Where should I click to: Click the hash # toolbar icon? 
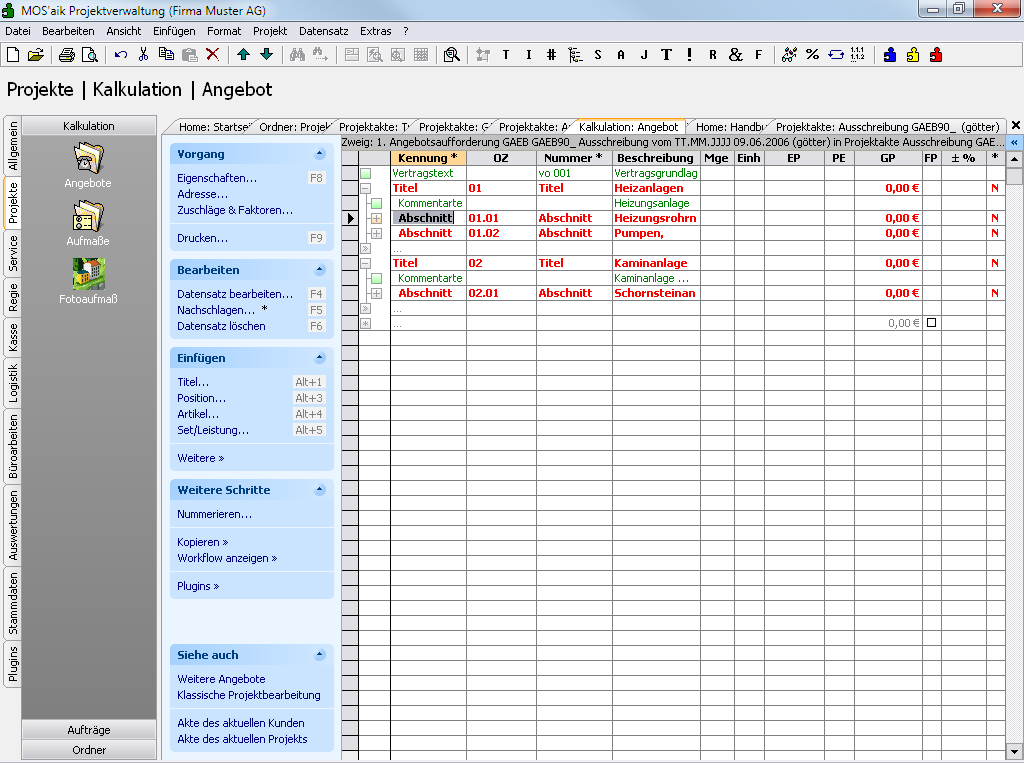[x=551, y=55]
